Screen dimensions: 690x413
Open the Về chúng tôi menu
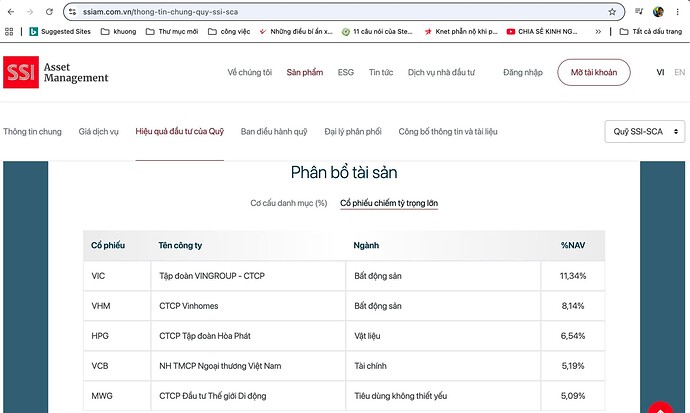pos(250,72)
